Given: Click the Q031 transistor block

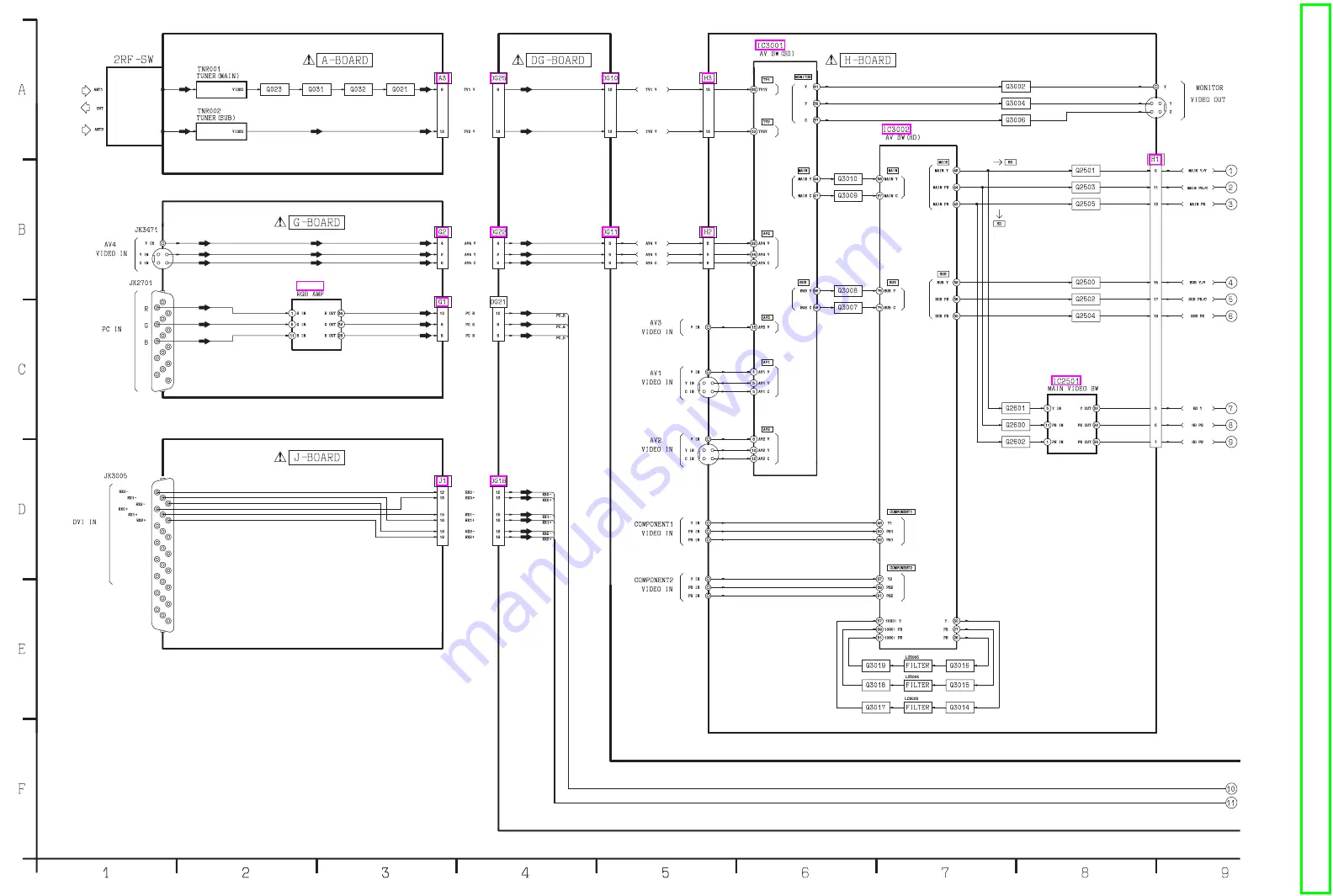Looking at the screenshot, I should point(316,89).
